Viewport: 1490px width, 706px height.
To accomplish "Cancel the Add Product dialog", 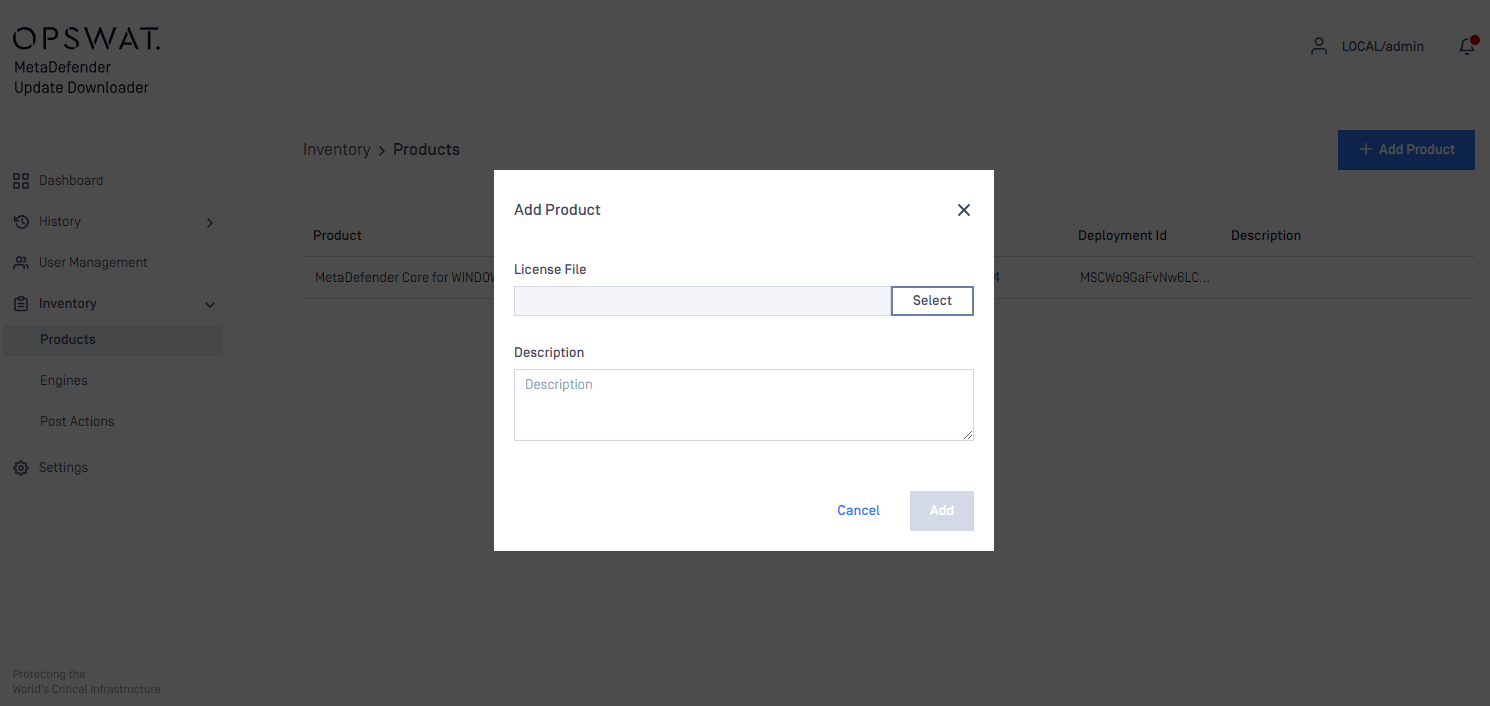I will (x=858, y=511).
